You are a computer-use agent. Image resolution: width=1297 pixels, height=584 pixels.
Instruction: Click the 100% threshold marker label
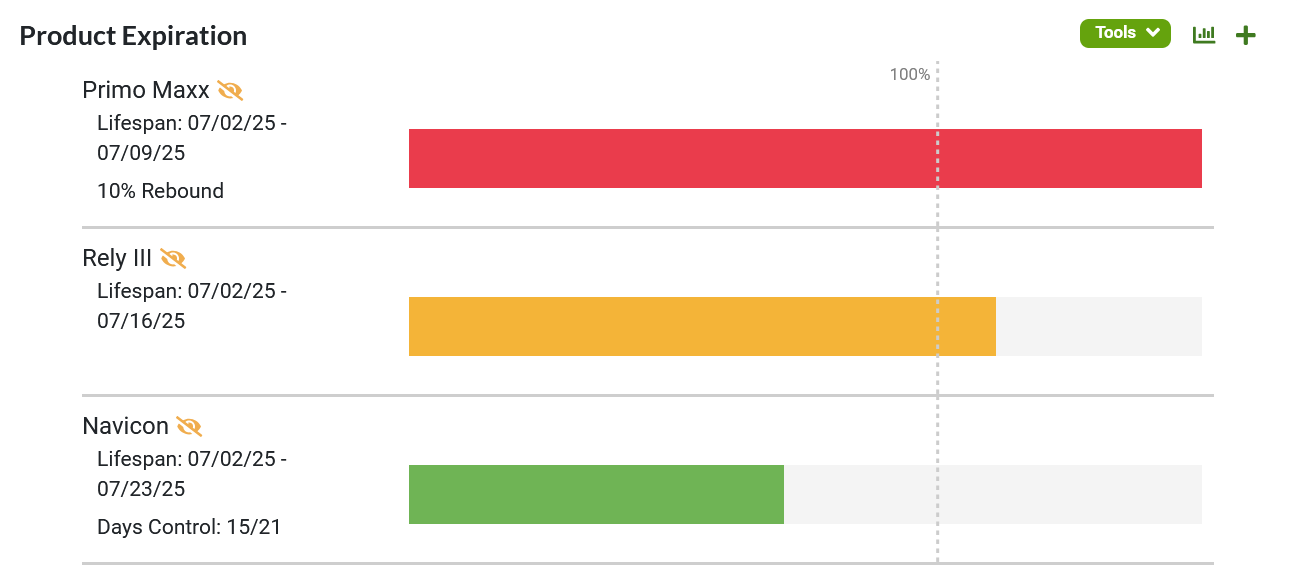(909, 74)
